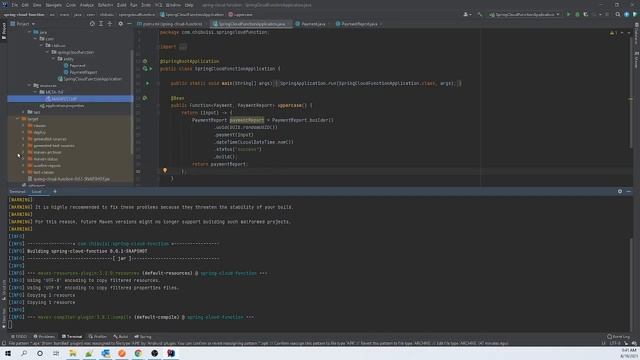Open the Refactor menu

coord(105,5)
